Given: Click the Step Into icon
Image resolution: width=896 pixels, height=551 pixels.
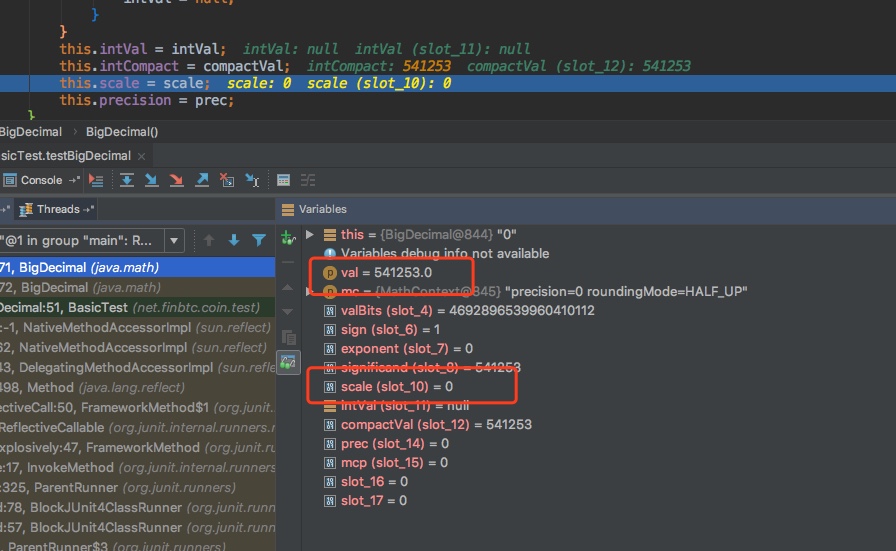Looking at the screenshot, I should (x=151, y=181).
